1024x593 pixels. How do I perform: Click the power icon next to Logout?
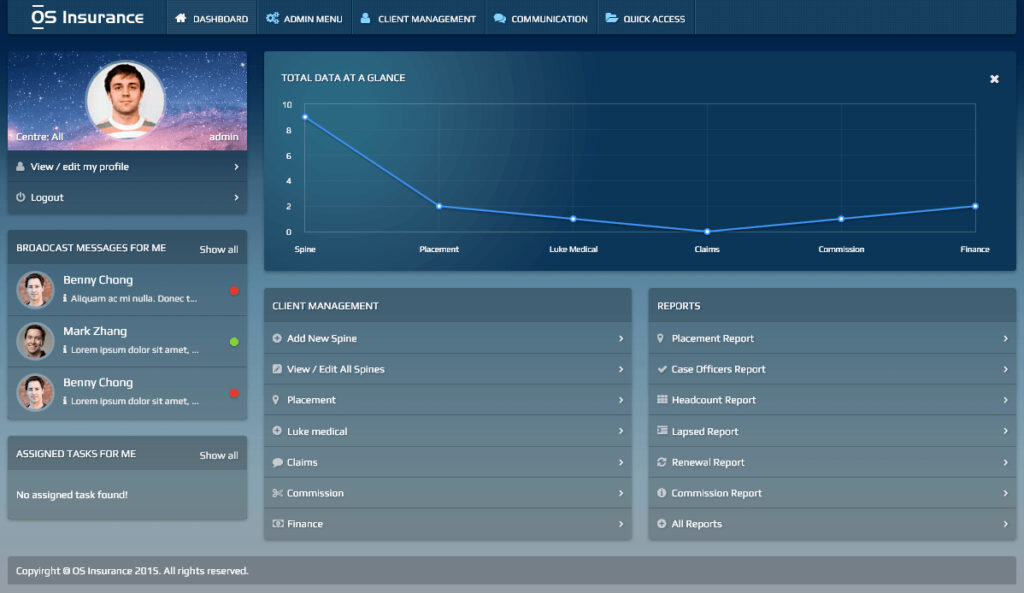click(20, 197)
